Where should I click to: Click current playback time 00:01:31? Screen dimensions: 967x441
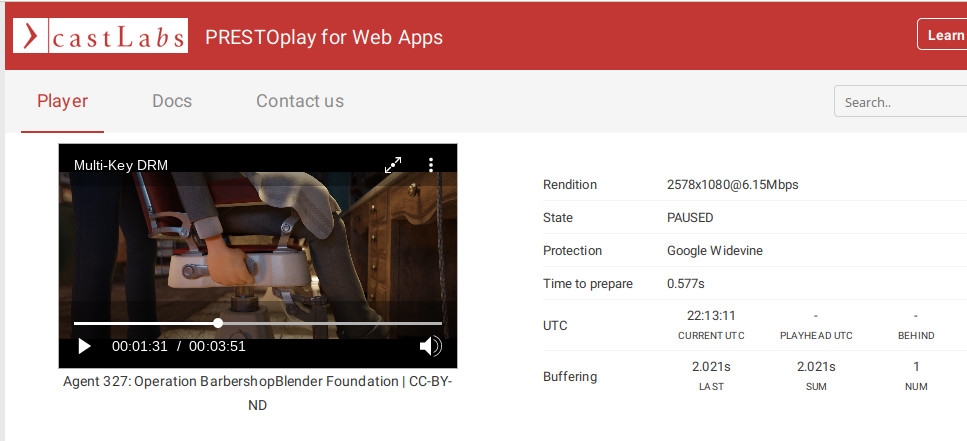pos(139,346)
